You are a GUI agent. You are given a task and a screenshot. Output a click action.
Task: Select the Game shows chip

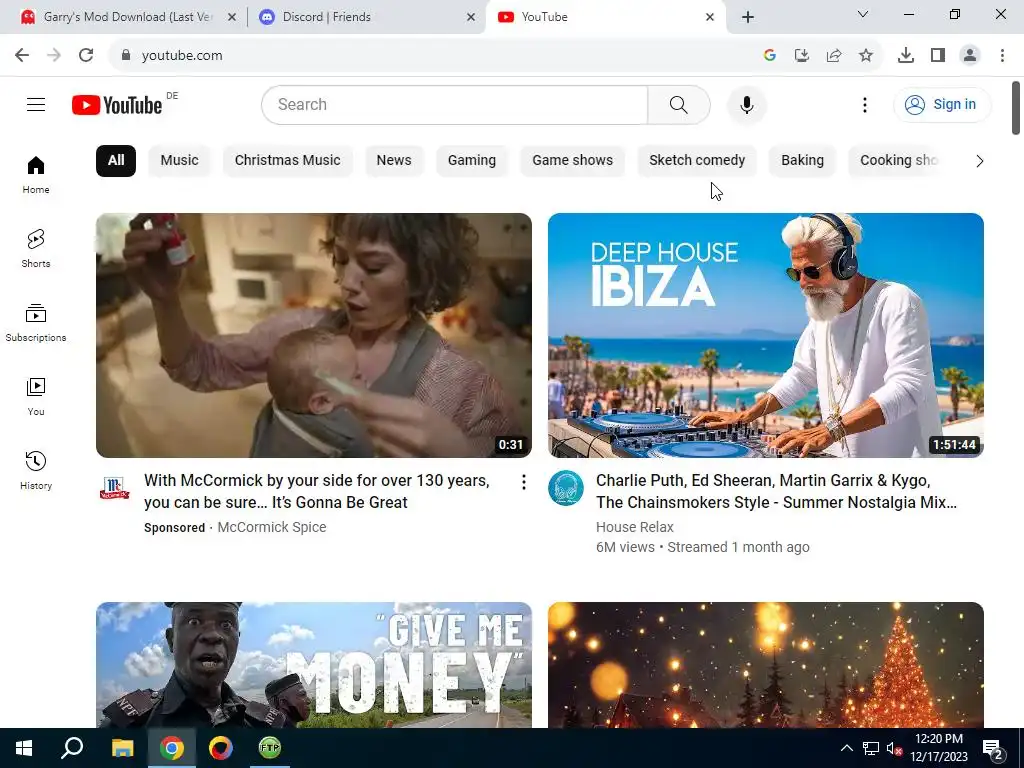573,161
